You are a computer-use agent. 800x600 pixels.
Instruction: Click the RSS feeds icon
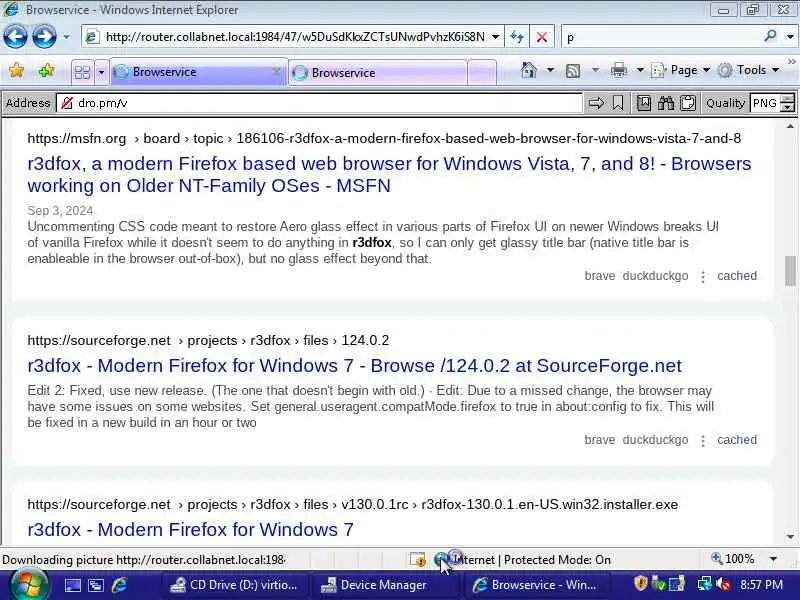click(x=573, y=71)
